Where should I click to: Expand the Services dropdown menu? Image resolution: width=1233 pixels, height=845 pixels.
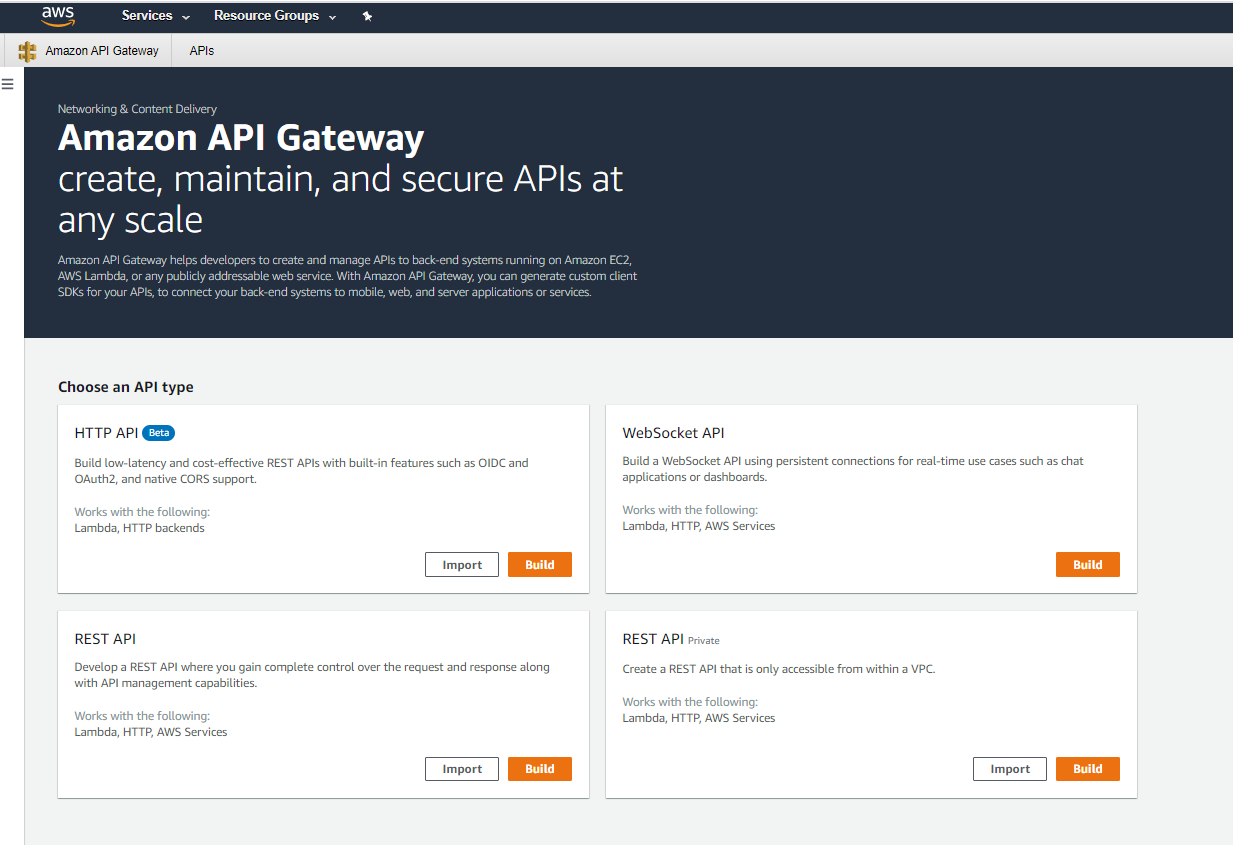[x=155, y=16]
